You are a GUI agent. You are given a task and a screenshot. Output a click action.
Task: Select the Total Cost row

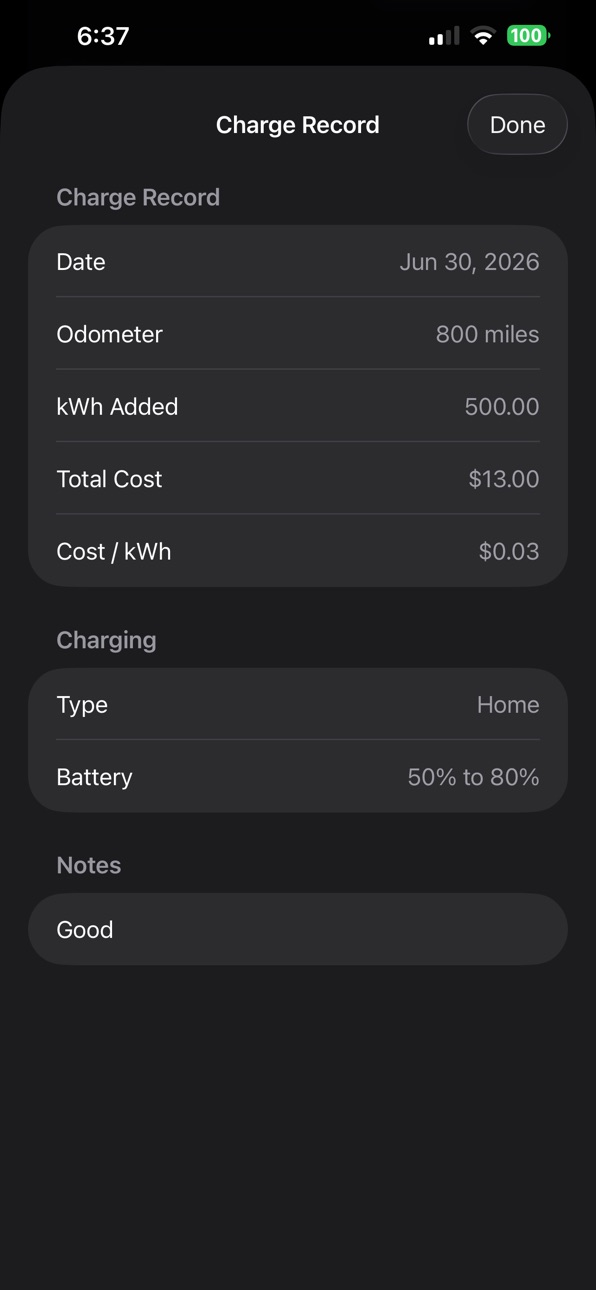pyautogui.click(x=298, y=479)
